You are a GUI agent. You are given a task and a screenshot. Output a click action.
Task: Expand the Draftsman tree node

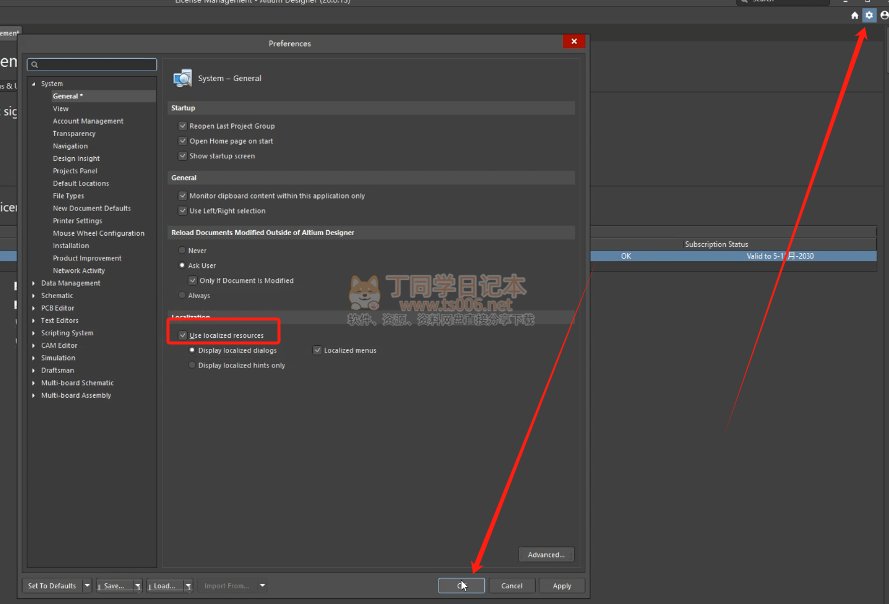33,370
